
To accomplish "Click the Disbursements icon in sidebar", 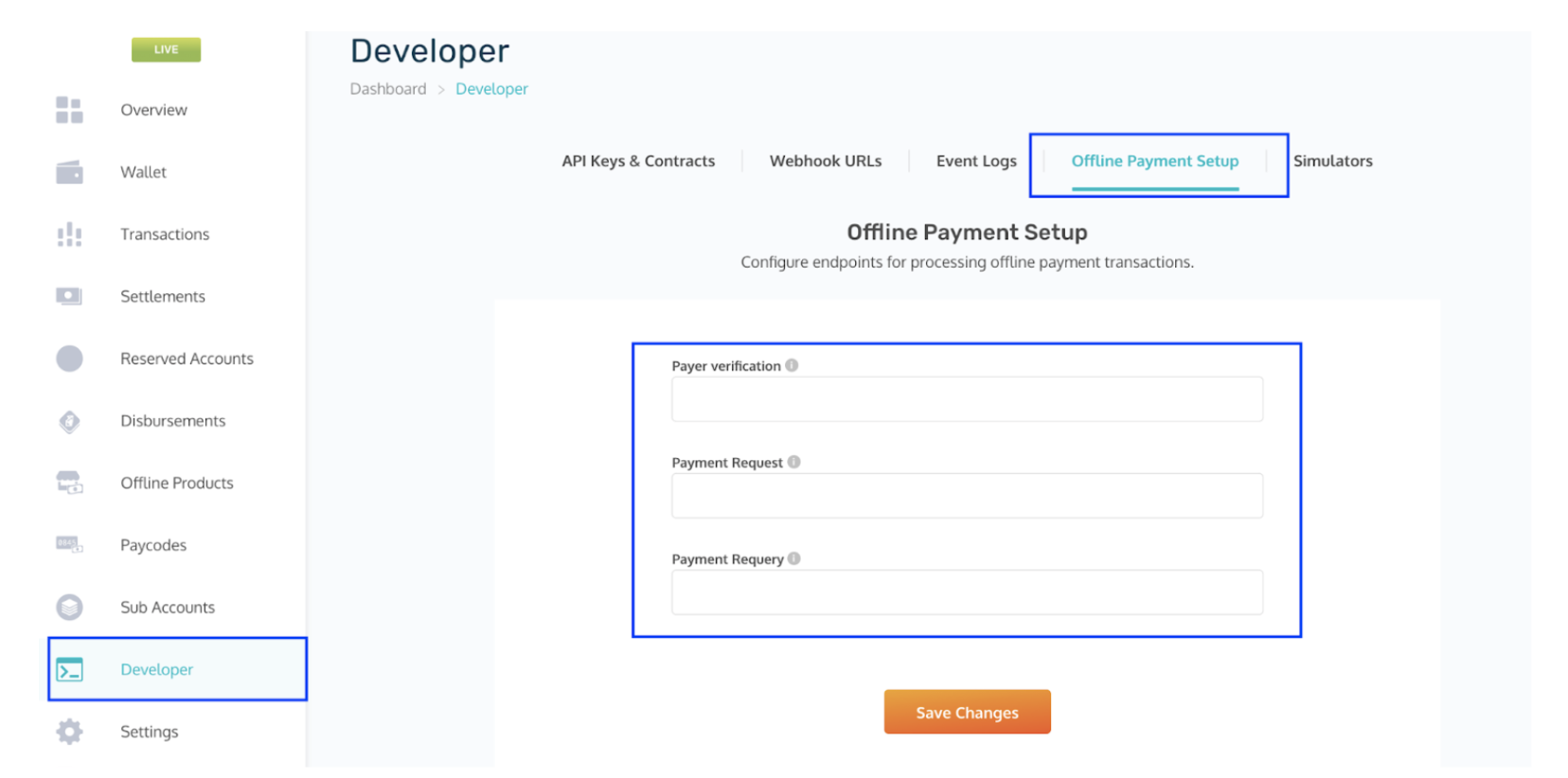I will (69, 421).
